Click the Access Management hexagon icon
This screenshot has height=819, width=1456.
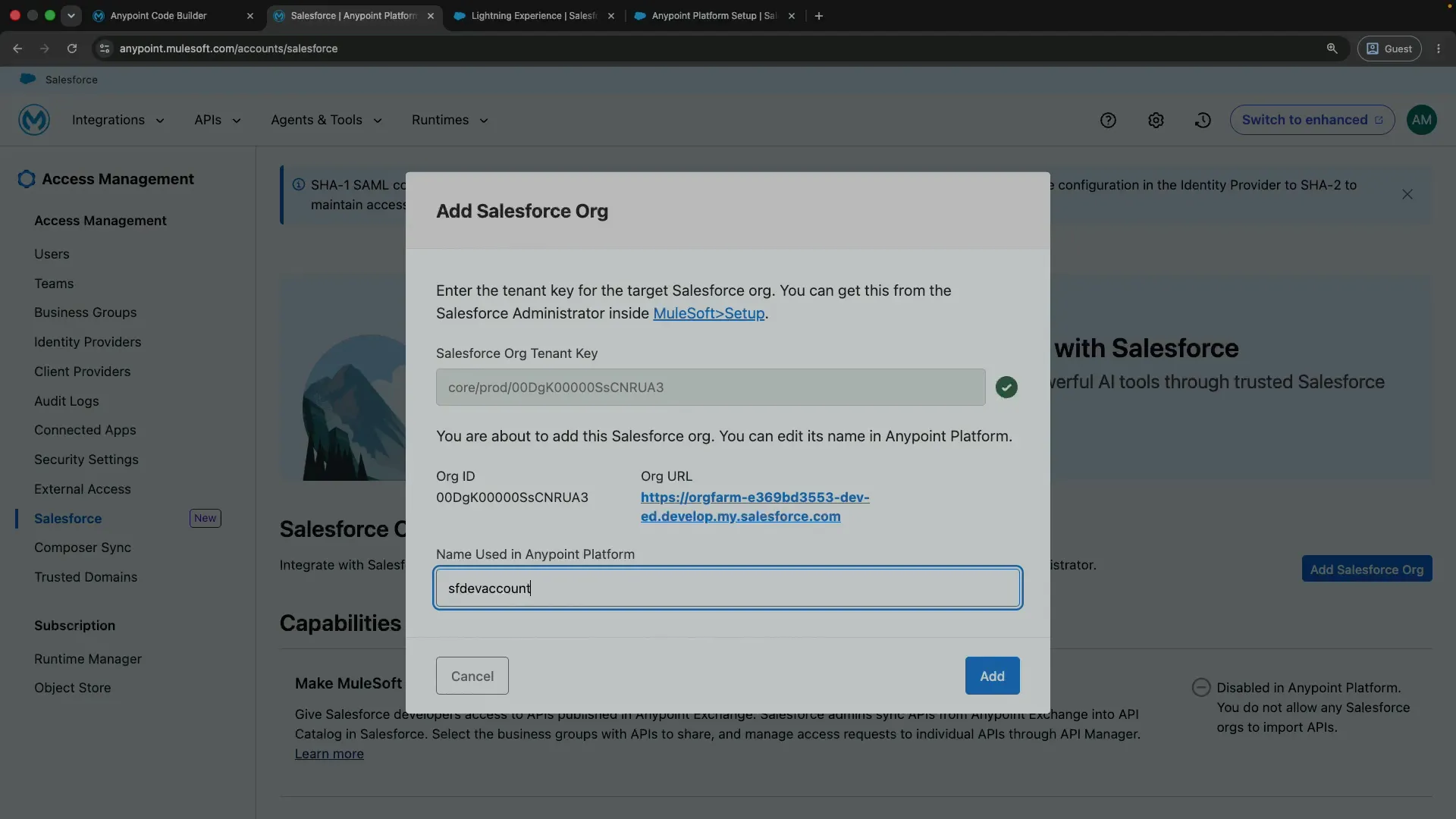pyautogui.click(x=27, y=179)
